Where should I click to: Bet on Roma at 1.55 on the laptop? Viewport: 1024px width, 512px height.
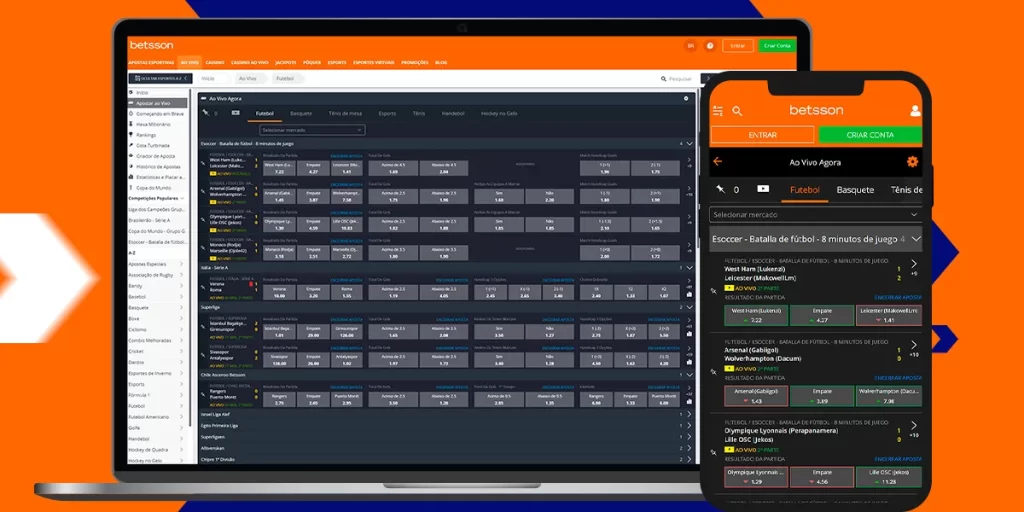coord(346,292)
